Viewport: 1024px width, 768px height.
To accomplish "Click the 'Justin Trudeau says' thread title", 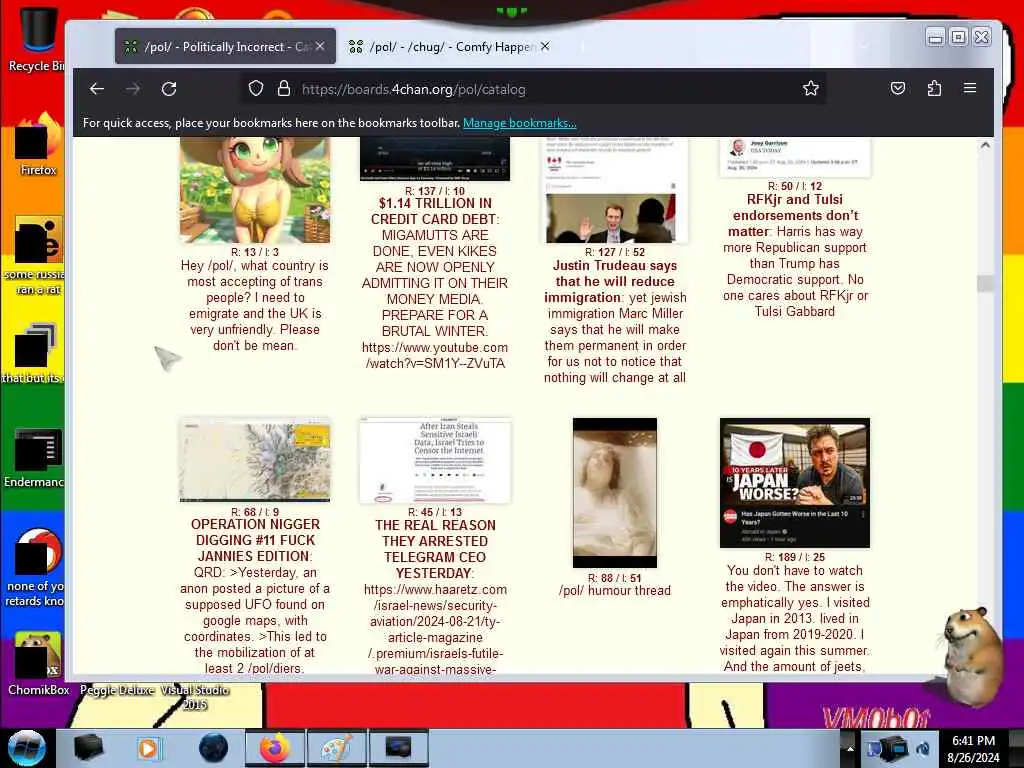I will pos(615,281).
